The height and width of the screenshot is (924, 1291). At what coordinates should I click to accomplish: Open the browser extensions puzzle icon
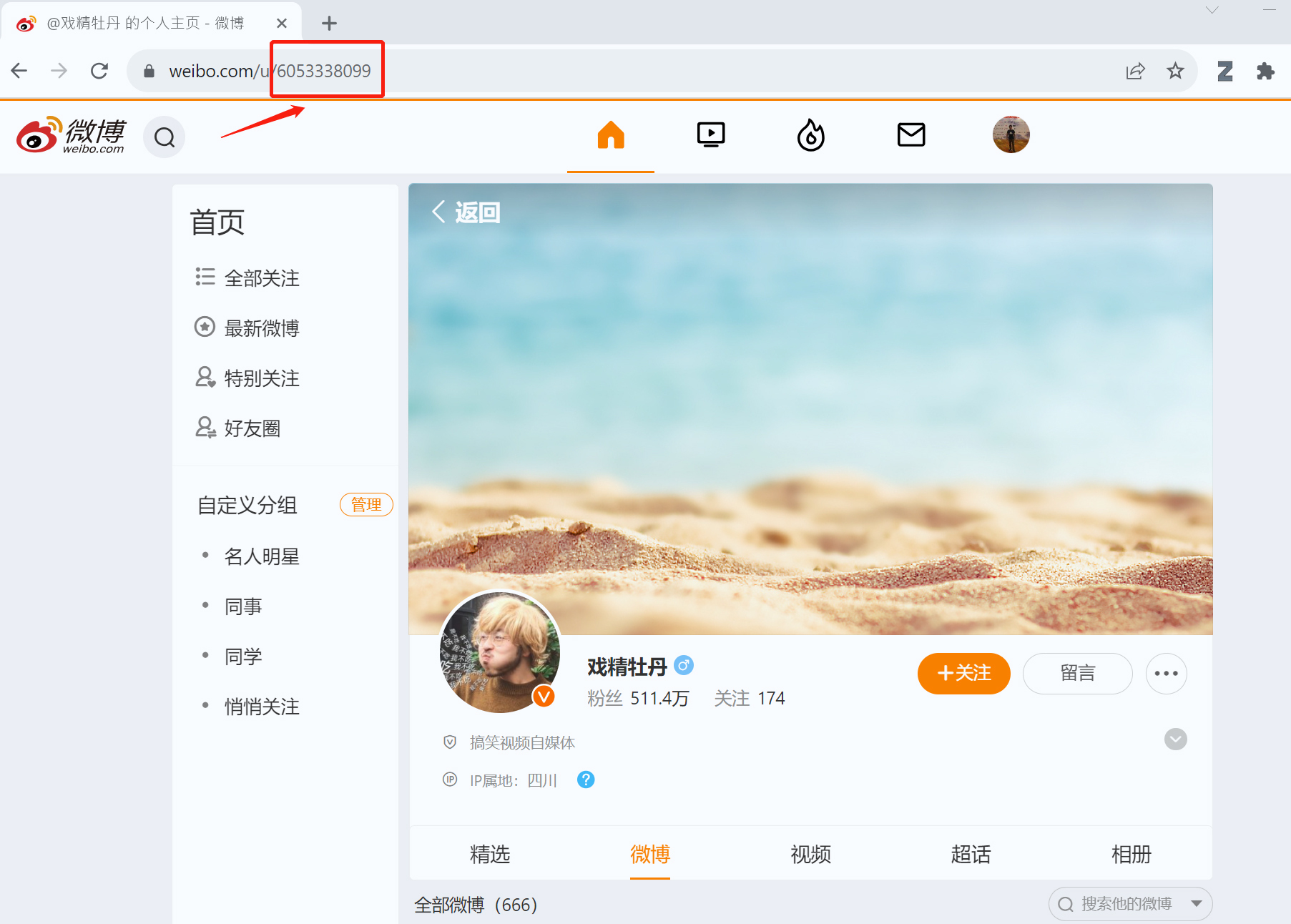tap(1265, 71)
